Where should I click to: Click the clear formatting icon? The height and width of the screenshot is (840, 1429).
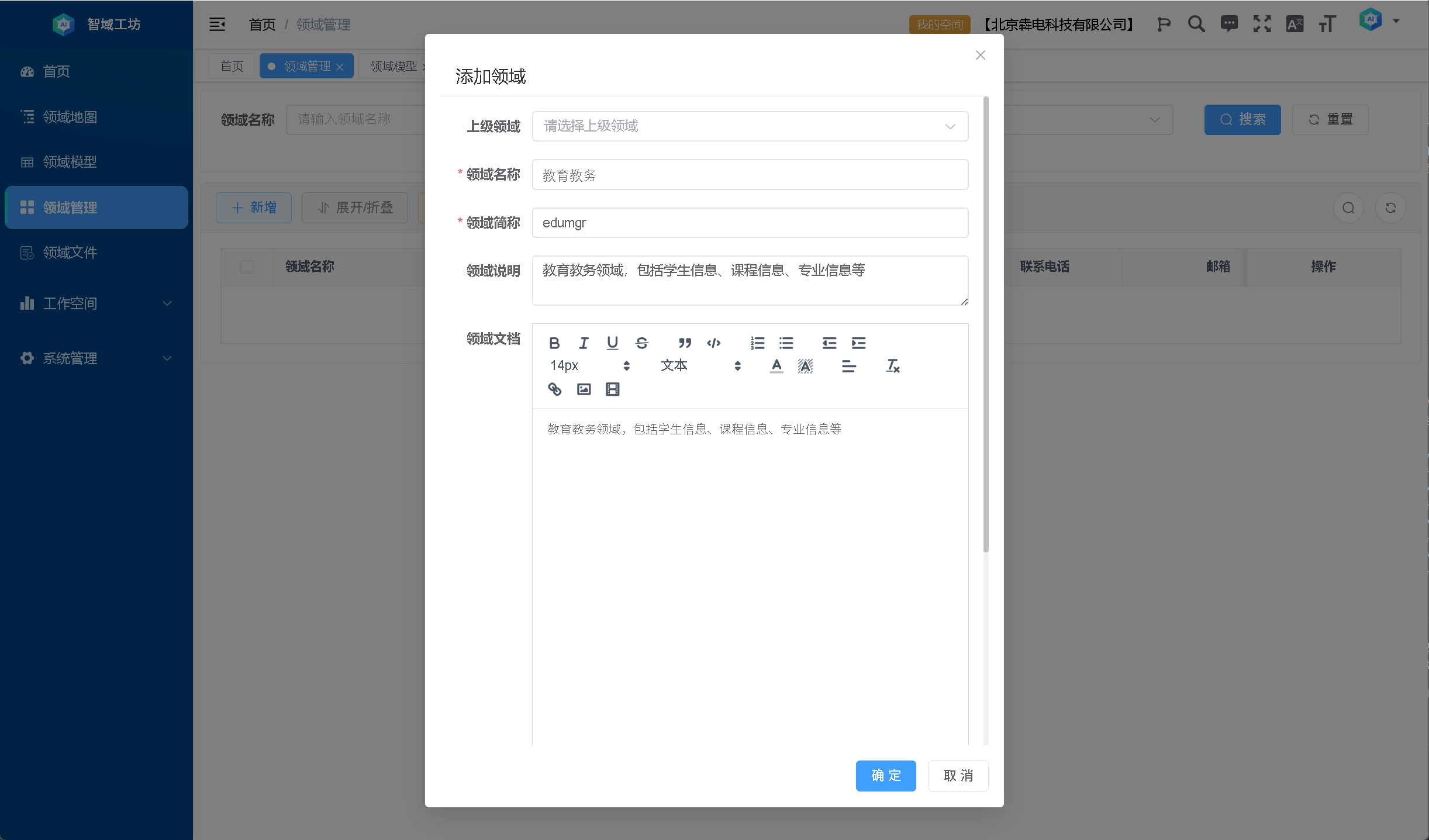point(892,366)
